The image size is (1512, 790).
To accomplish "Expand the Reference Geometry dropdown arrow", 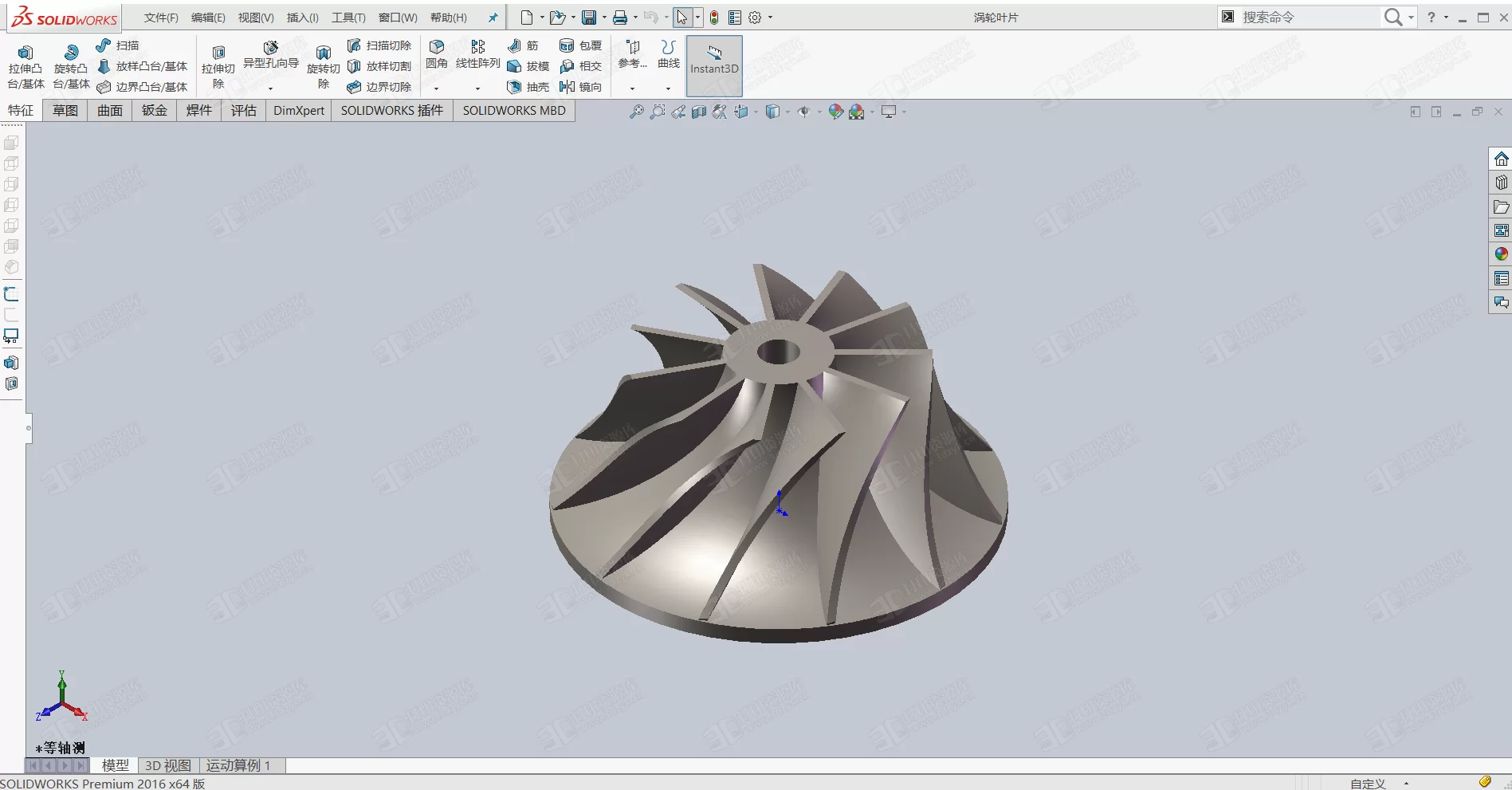I will pos(632,88).
